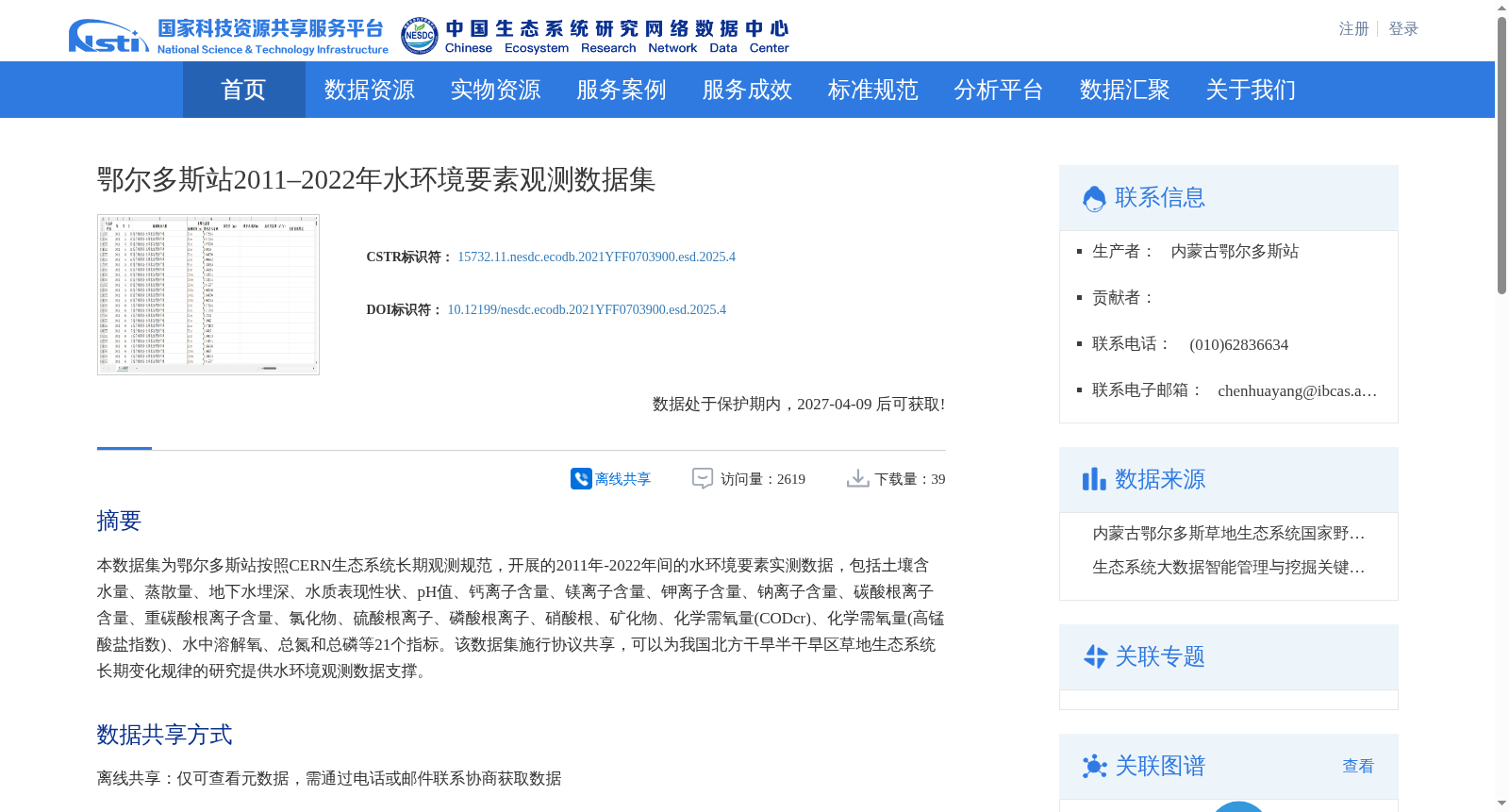The image size is (1509, 812).
Task: Click the NSTI platform logo
Action: tap(108, 36)
